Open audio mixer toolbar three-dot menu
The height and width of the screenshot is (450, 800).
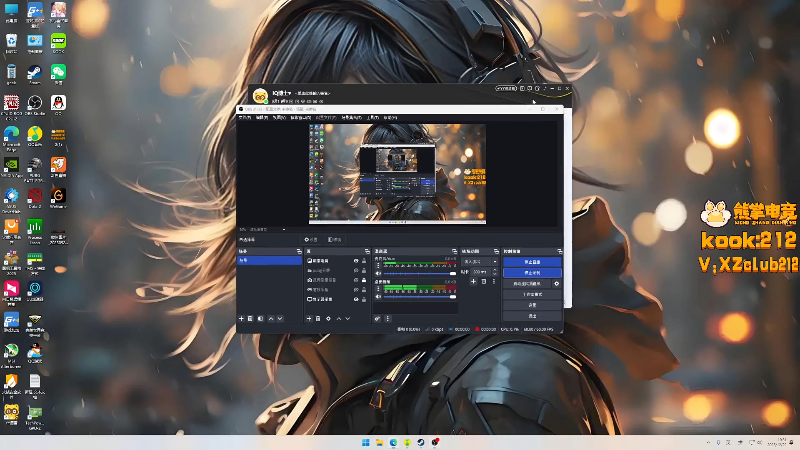coord(388,318)
